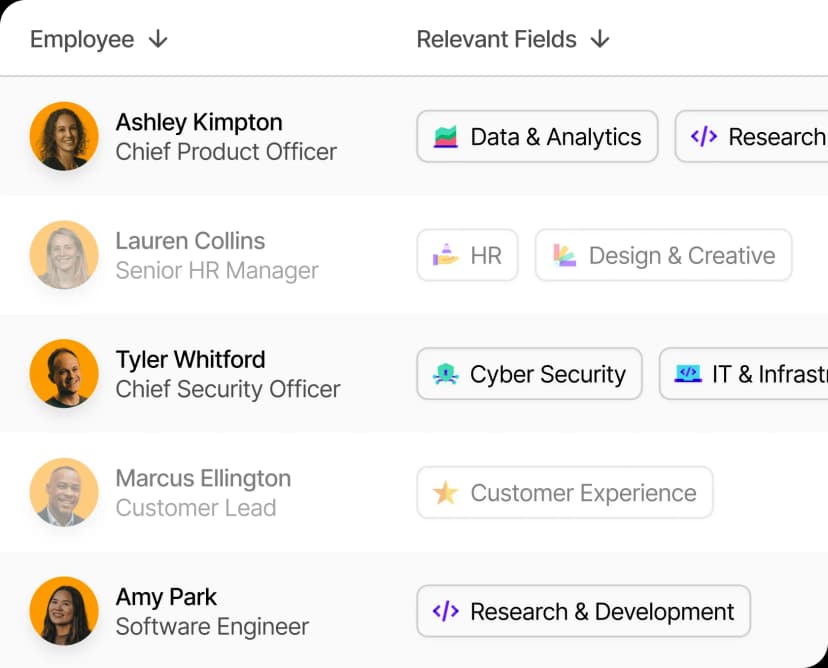Click the HR tag icon
Image resolution: width=828 pixels, height=668 pixels.
click(x=445, y=256)
